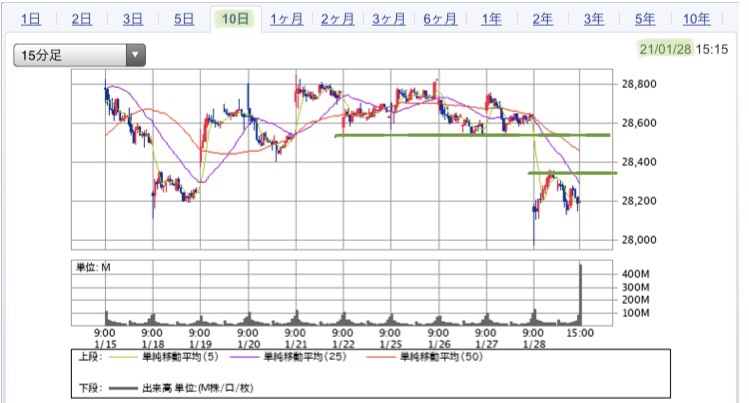Click the 300M volume axis label

tap(635, 287)
